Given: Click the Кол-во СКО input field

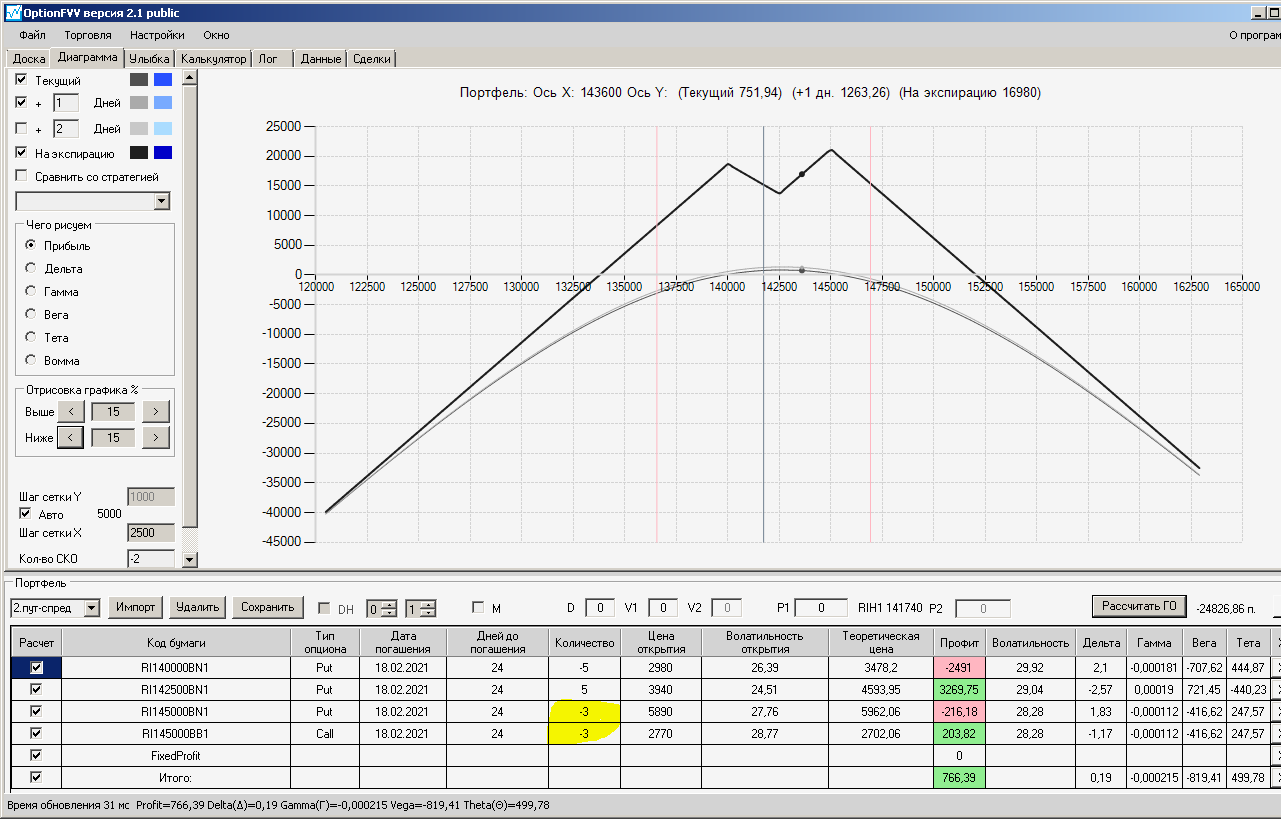Looking at the screenshot, I should [x=151, y=558].
